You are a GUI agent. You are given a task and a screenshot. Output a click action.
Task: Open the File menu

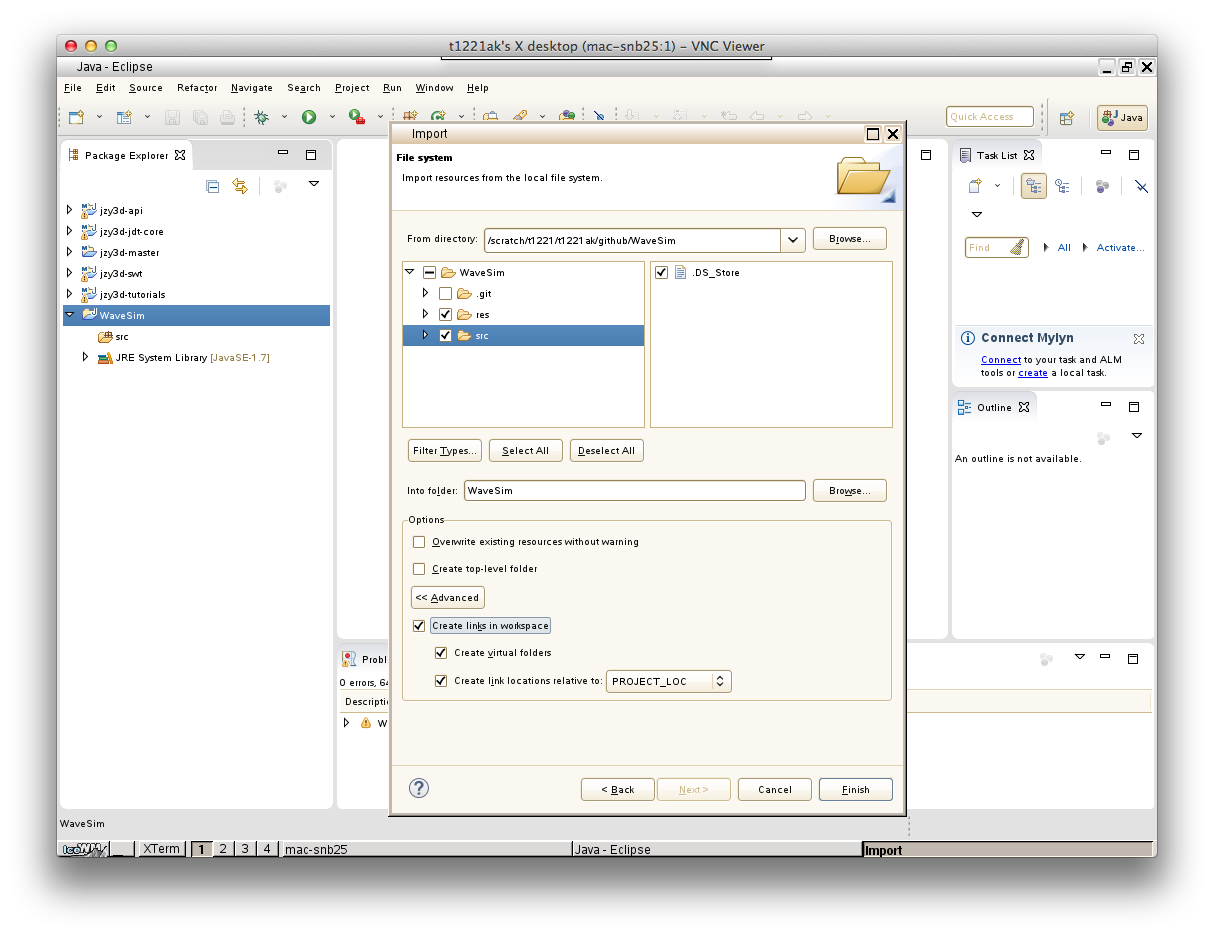73,88
